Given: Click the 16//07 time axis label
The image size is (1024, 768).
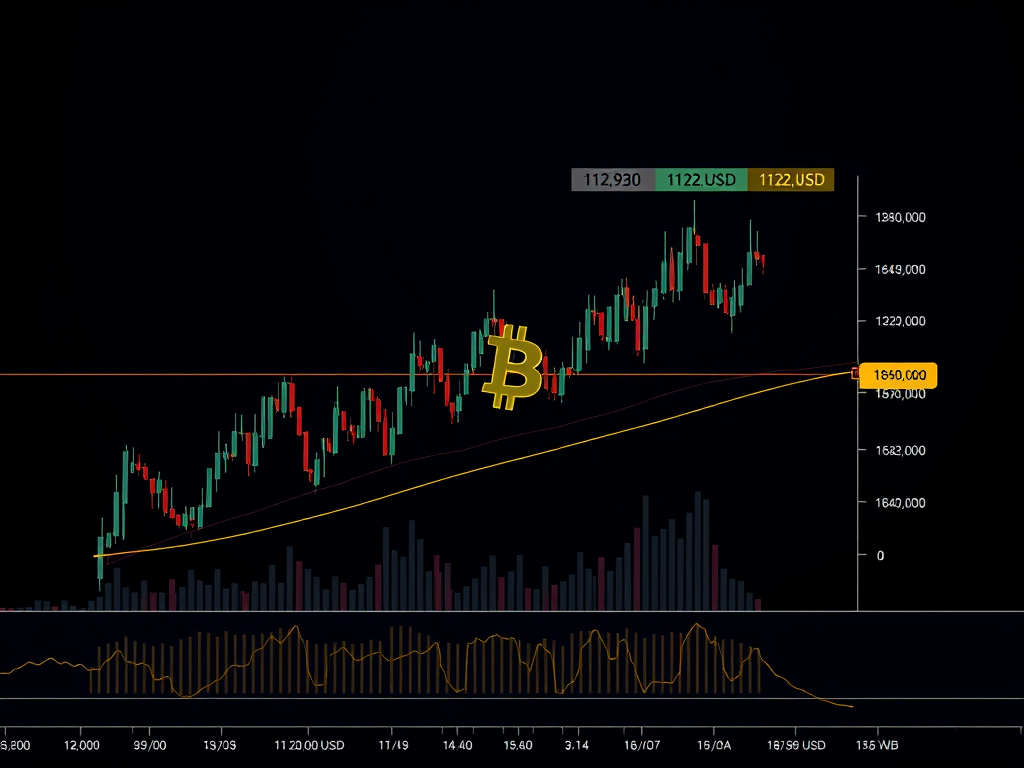Looking at the screenshot, I should point(642,745).
